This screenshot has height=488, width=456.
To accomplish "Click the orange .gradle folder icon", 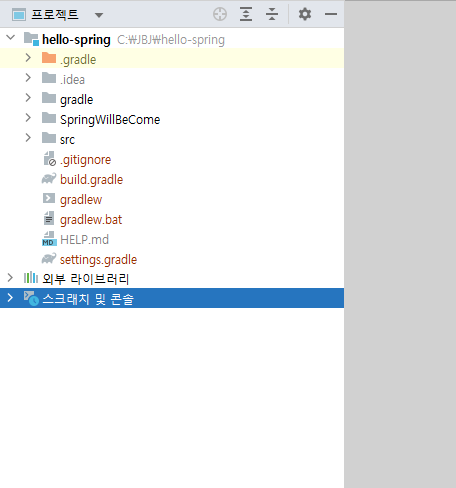I will click(49, 58).
